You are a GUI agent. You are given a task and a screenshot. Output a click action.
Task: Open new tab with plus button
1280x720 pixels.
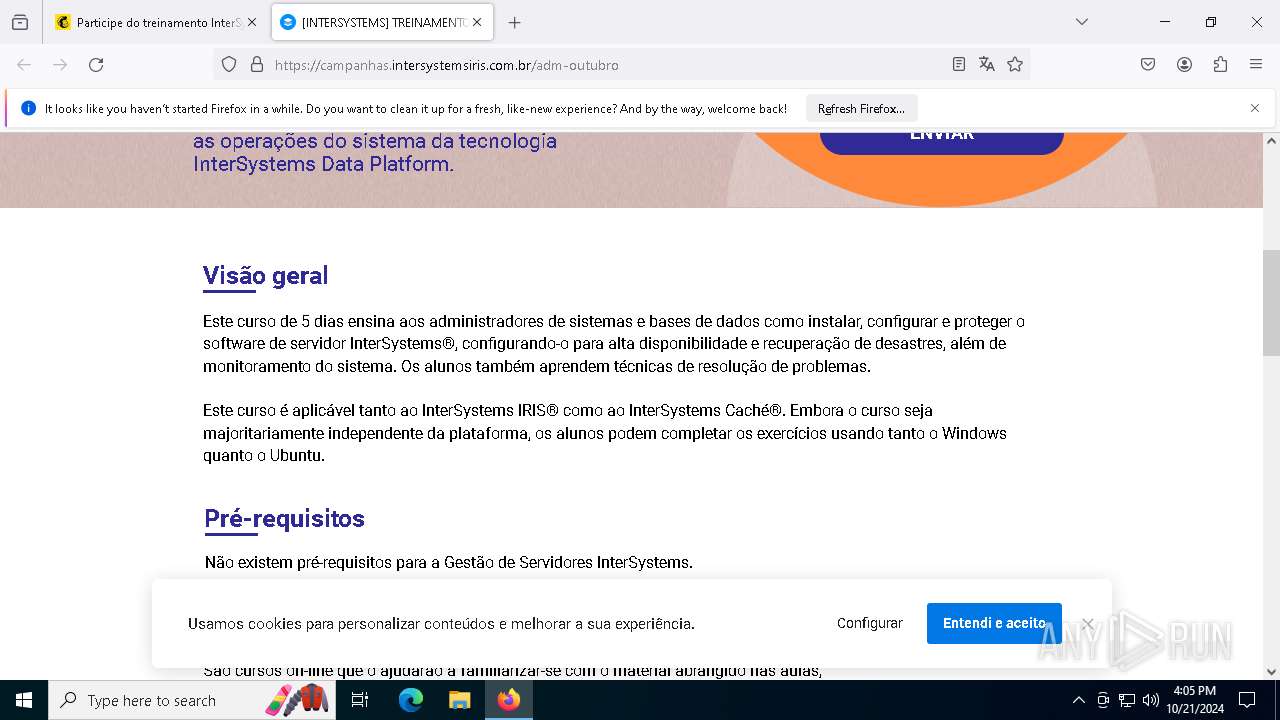pyautogui.click(x=514, y=22)
